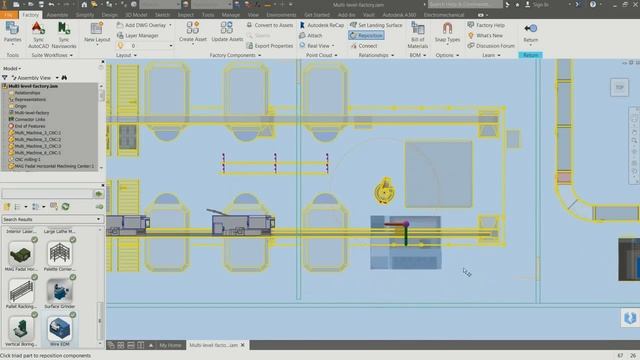This screenshot has height=360, width=640.
Task: Click Export Properties
Action: click(270, 46)
